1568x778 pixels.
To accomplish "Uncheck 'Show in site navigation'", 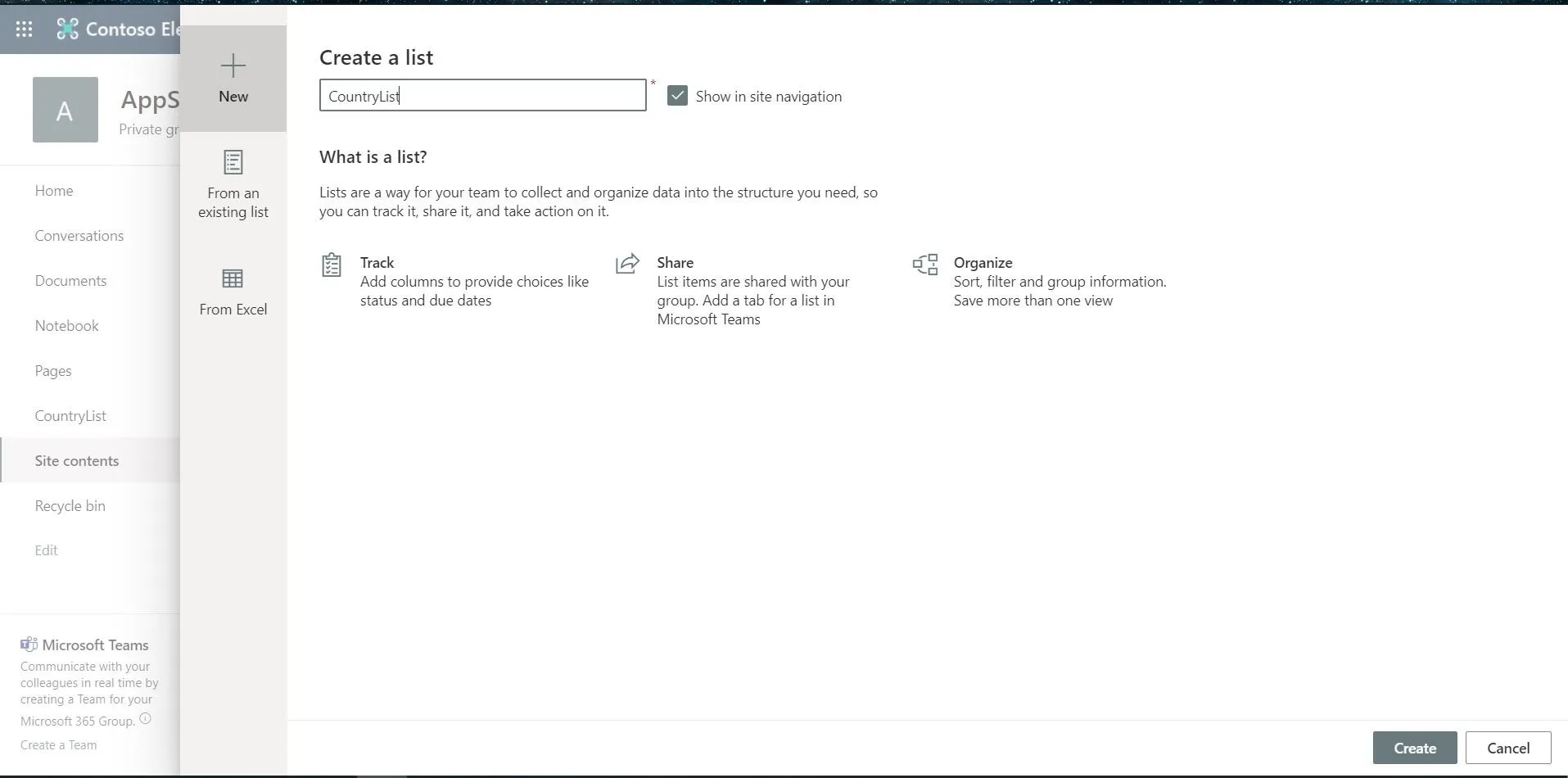I will [x=677, y=95].
